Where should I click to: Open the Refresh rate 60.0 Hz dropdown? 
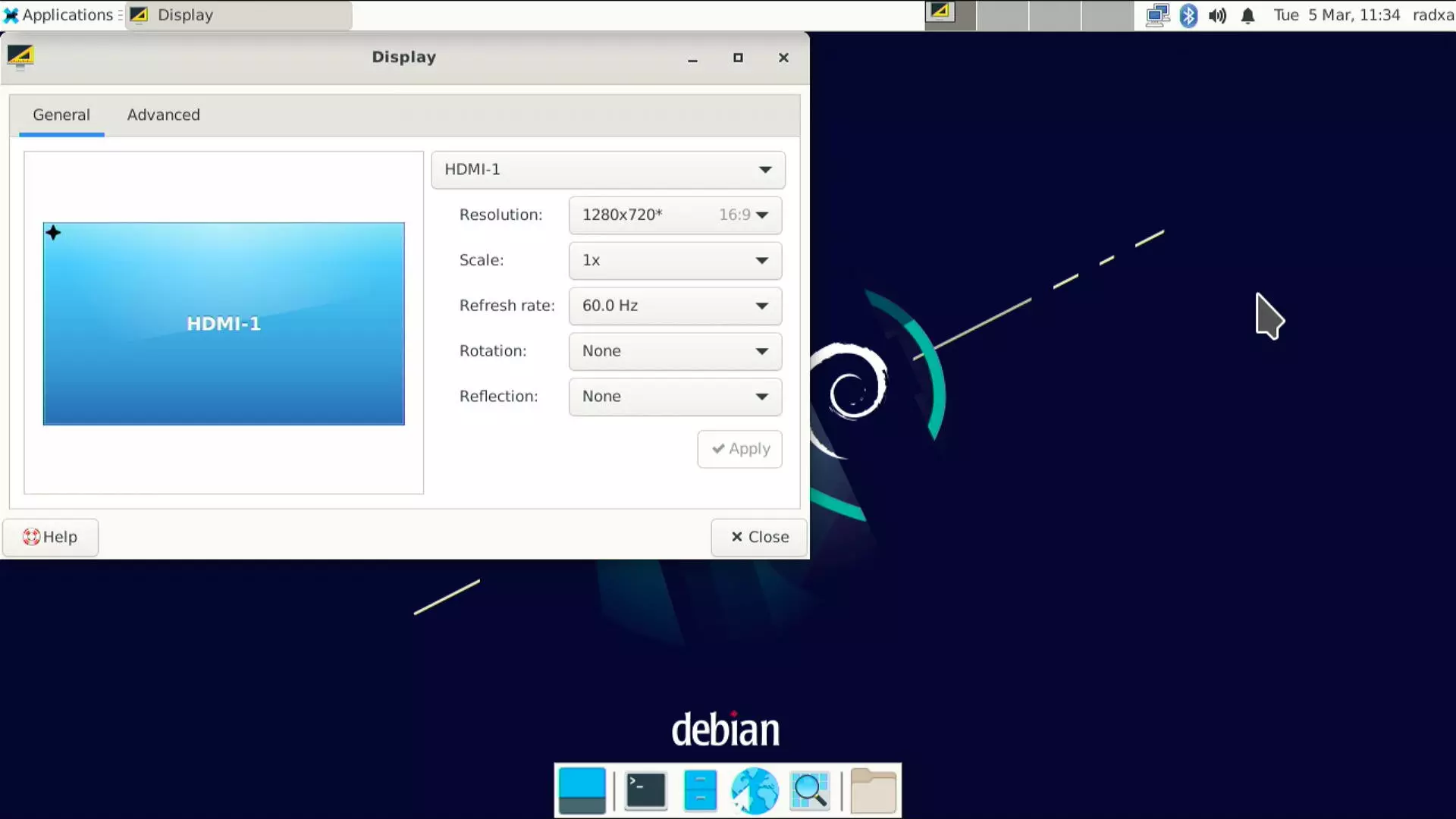[x=675, y=306]
